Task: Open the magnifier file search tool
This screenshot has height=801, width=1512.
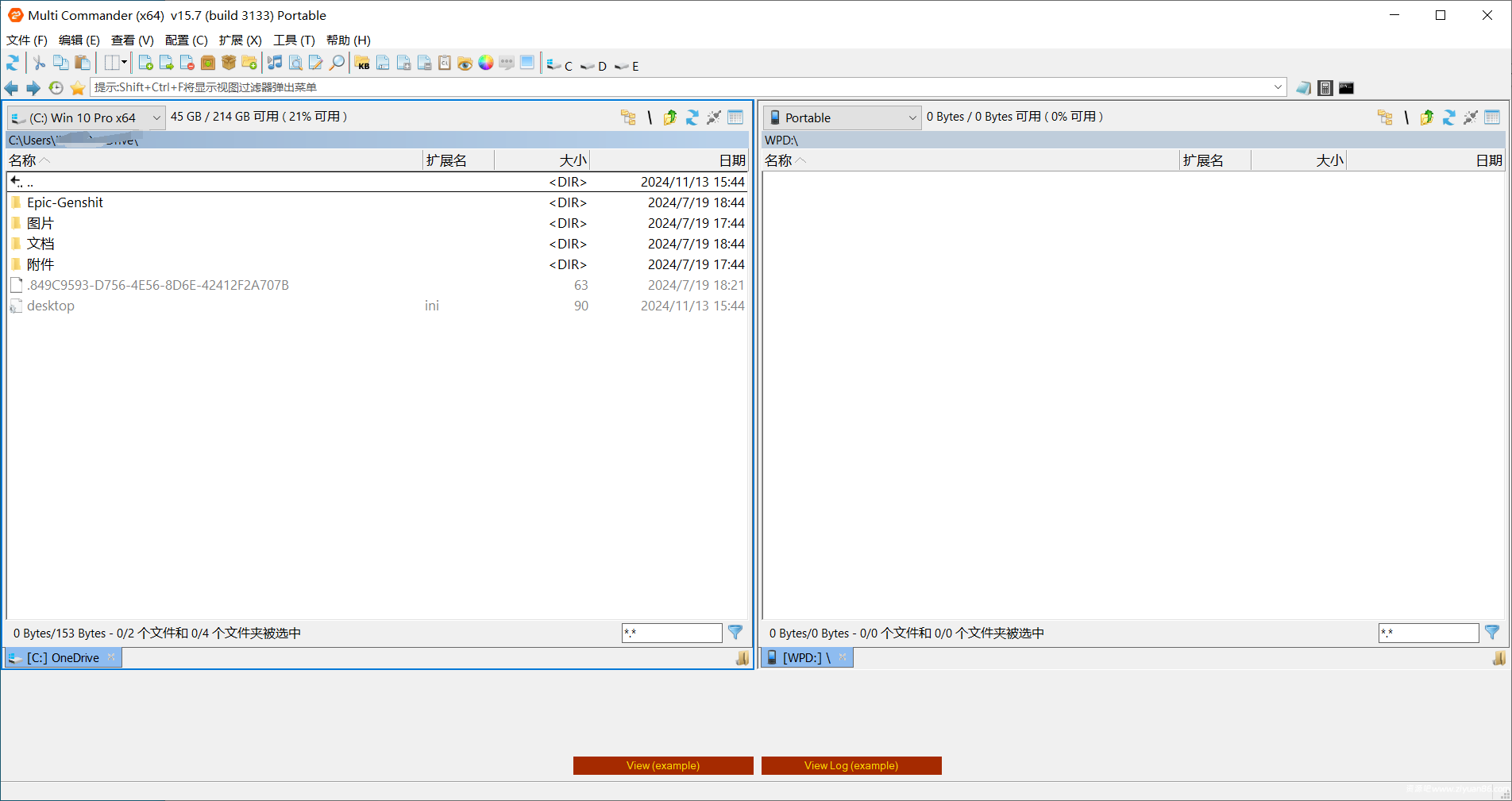Action: [337, 63]
